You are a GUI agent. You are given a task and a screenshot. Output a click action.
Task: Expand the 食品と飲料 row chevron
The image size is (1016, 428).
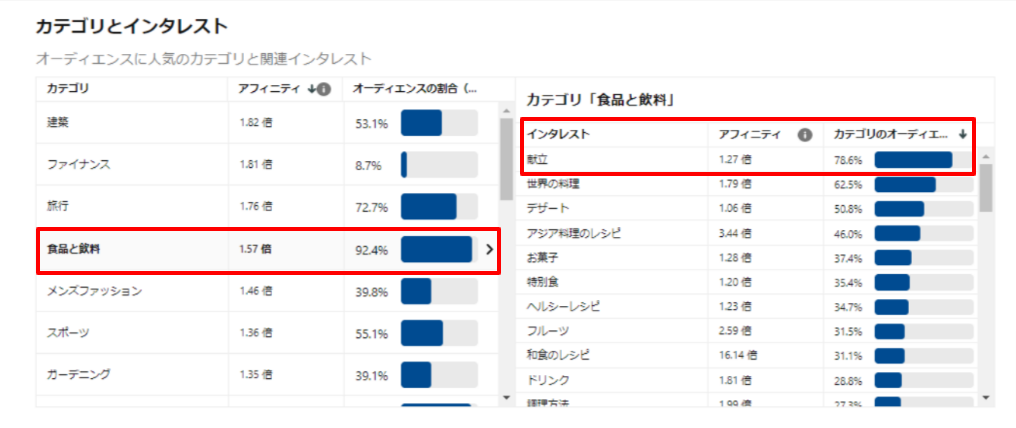[x=489, y=249]
